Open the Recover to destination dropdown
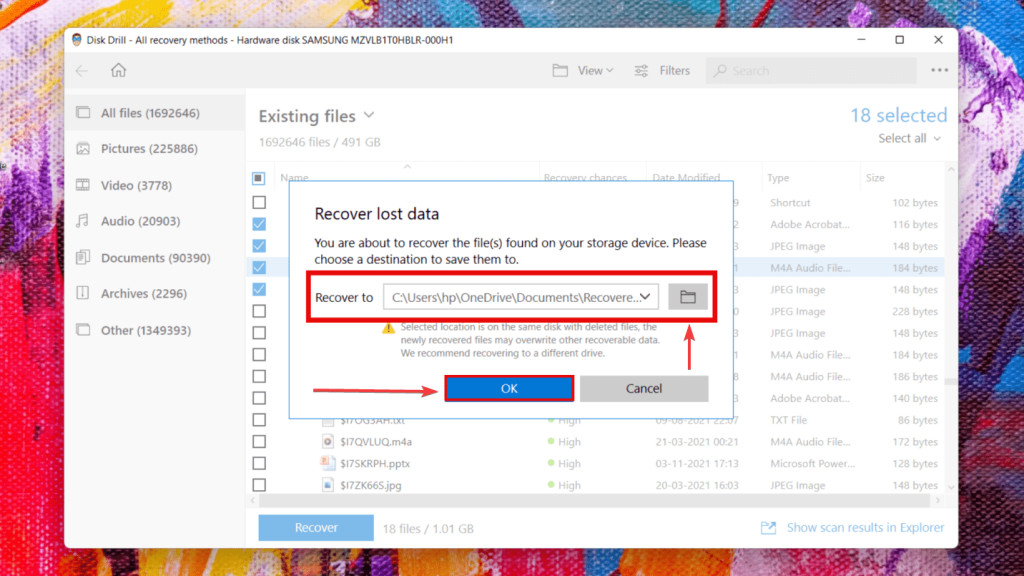Viewport: 1024px width, 576px height. pyautogui.click(x=646, y=296)
